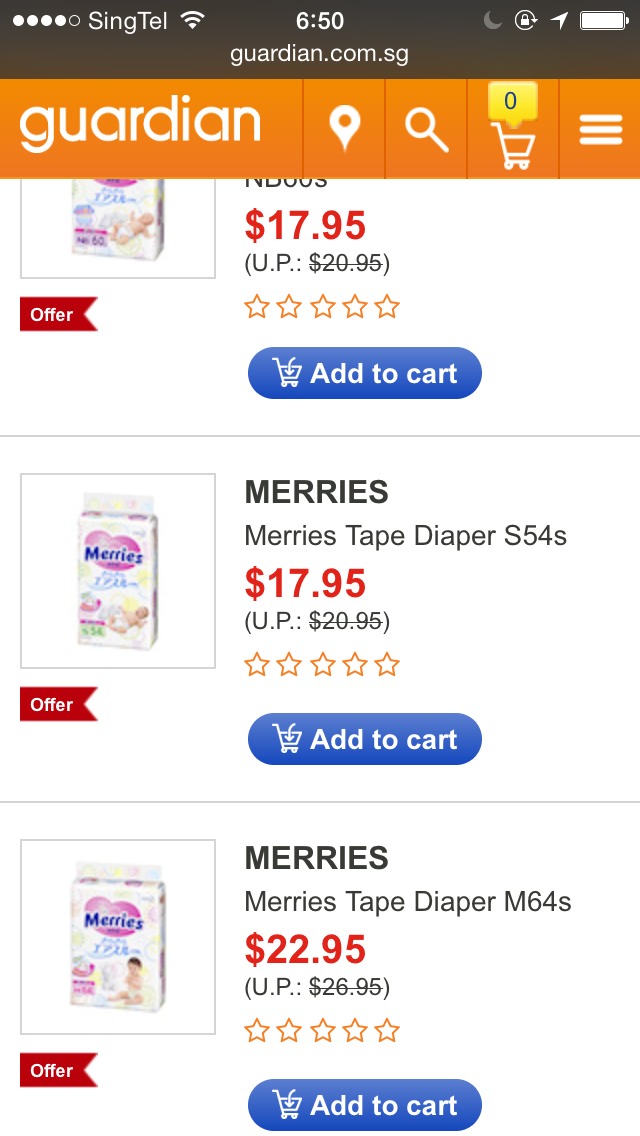This screenshot has width=640, height=1136.
Task: Add Merries Tape Diaper S54s to cart
Action: coord(365,739)
